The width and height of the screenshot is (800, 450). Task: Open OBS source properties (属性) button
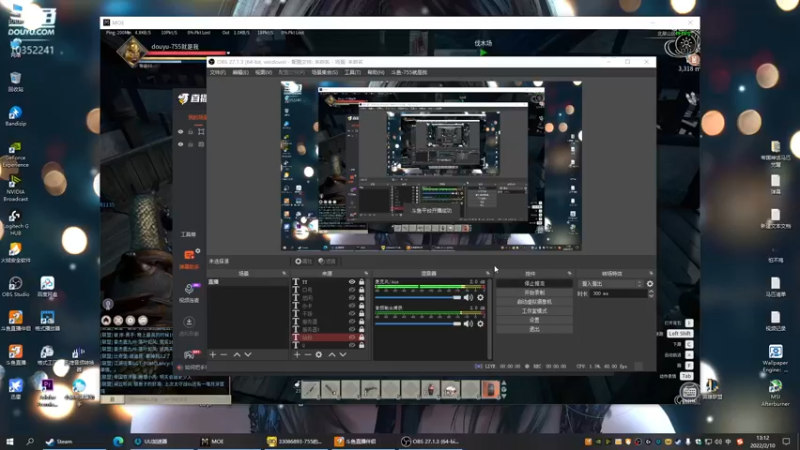303,261
